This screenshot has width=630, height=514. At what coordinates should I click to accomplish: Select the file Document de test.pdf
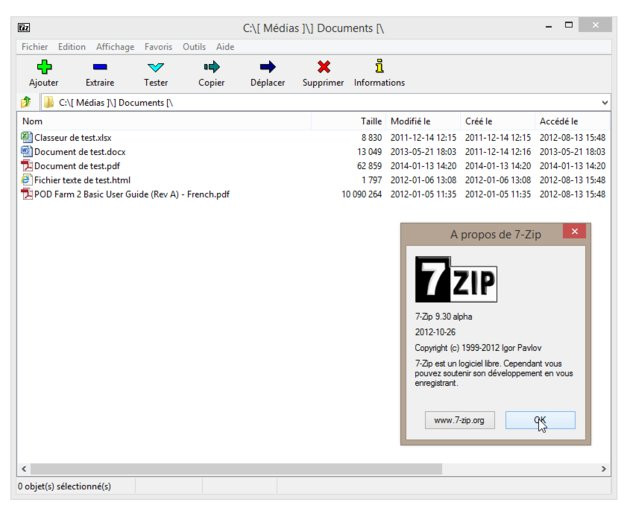click(x=77, y=166)
